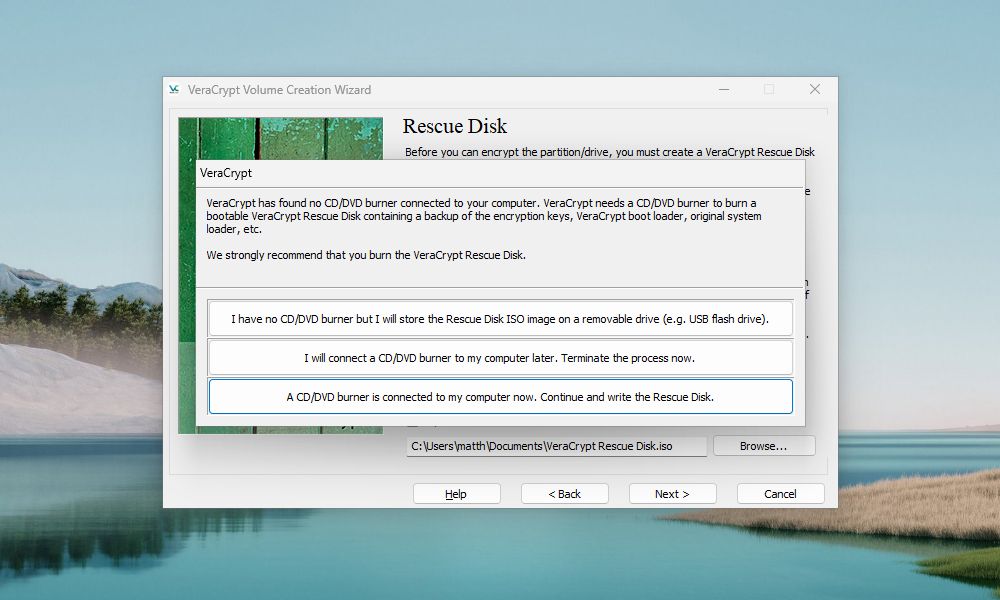Image resolution: width=1000 pixels, height=600 pixels.
Task: Minimize the VeraCrypt Volume Creation Wizard window
Action: coord(724,89)
